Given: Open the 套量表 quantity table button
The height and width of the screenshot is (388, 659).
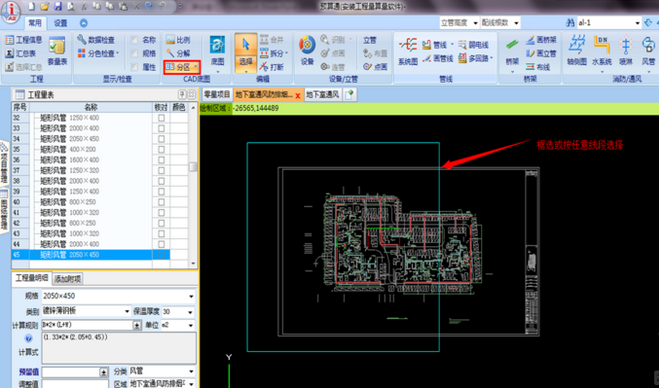Looking at the screenshot, I should 58,51.
